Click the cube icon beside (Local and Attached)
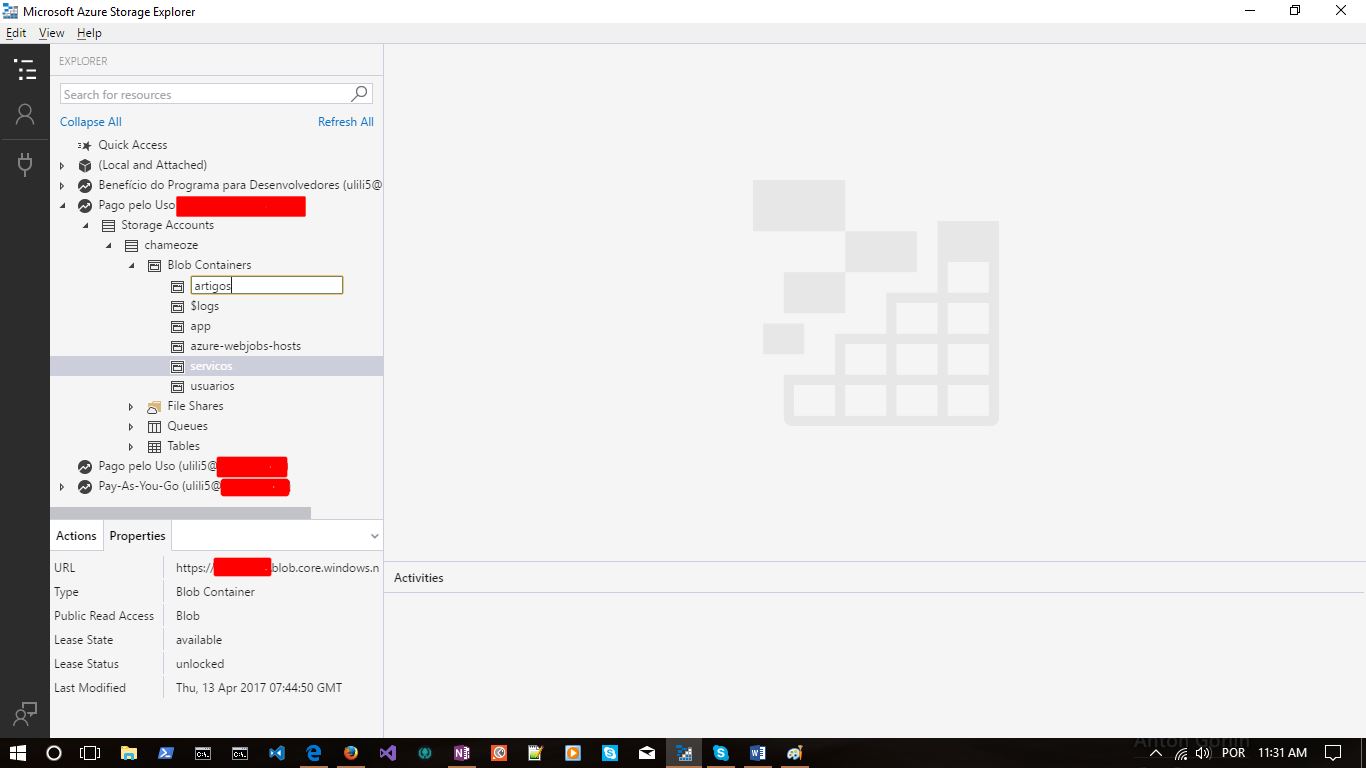The image size is (1366, 768). pyautogui.click(x=85, y=165)
